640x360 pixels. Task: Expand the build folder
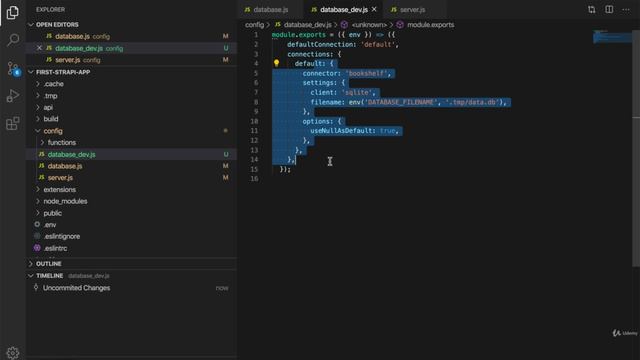tap(51, 119)
